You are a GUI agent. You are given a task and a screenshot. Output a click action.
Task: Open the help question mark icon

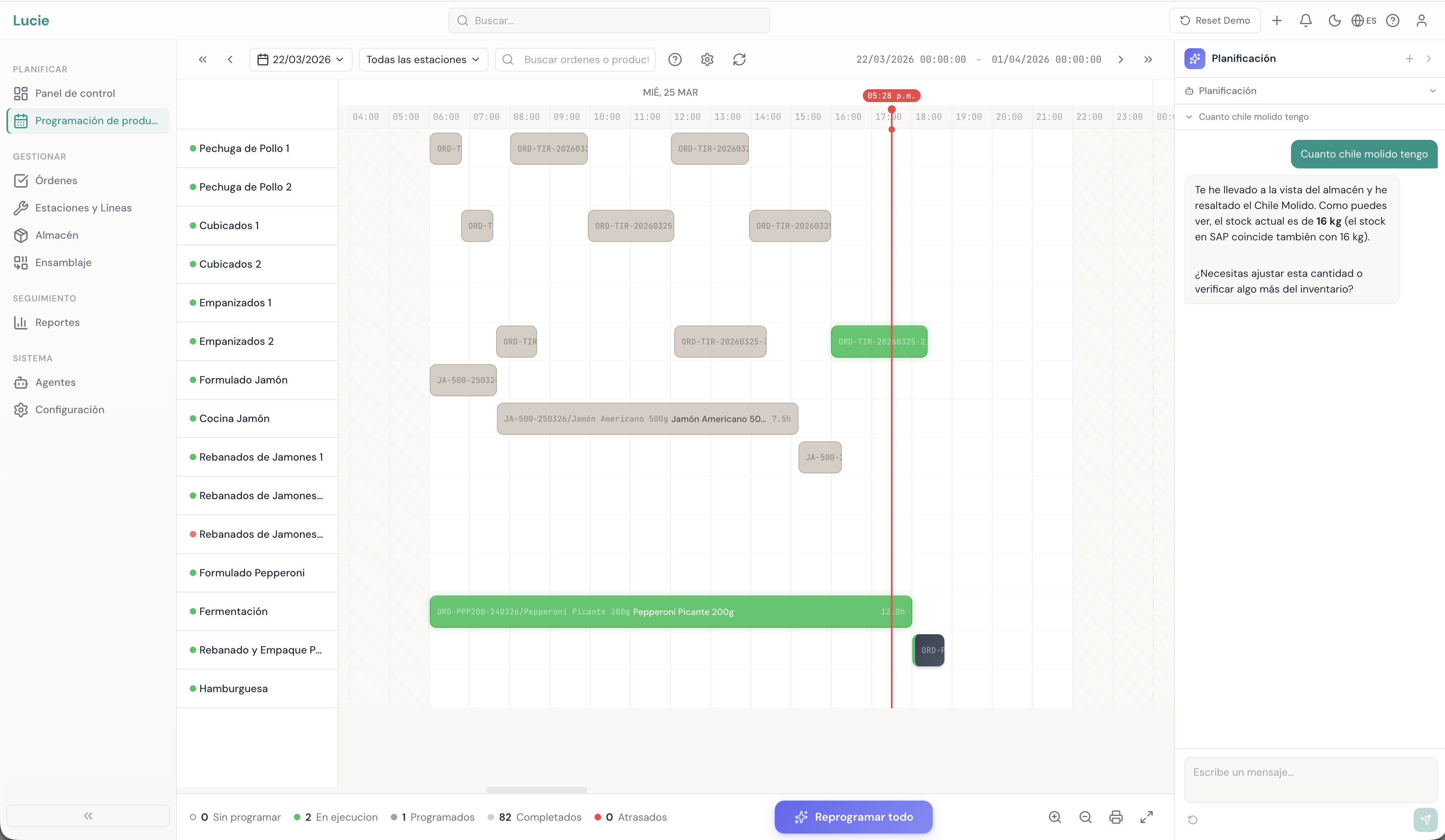[x=1393, y=20]
